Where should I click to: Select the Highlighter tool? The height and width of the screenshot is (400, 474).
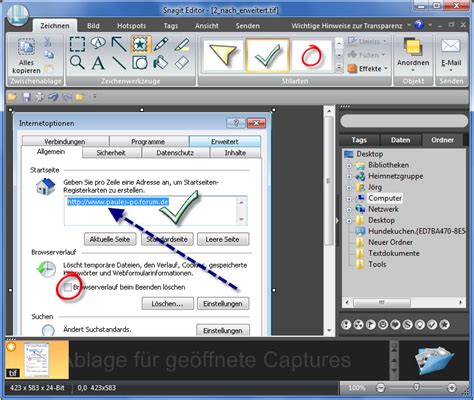pos(182,44)
